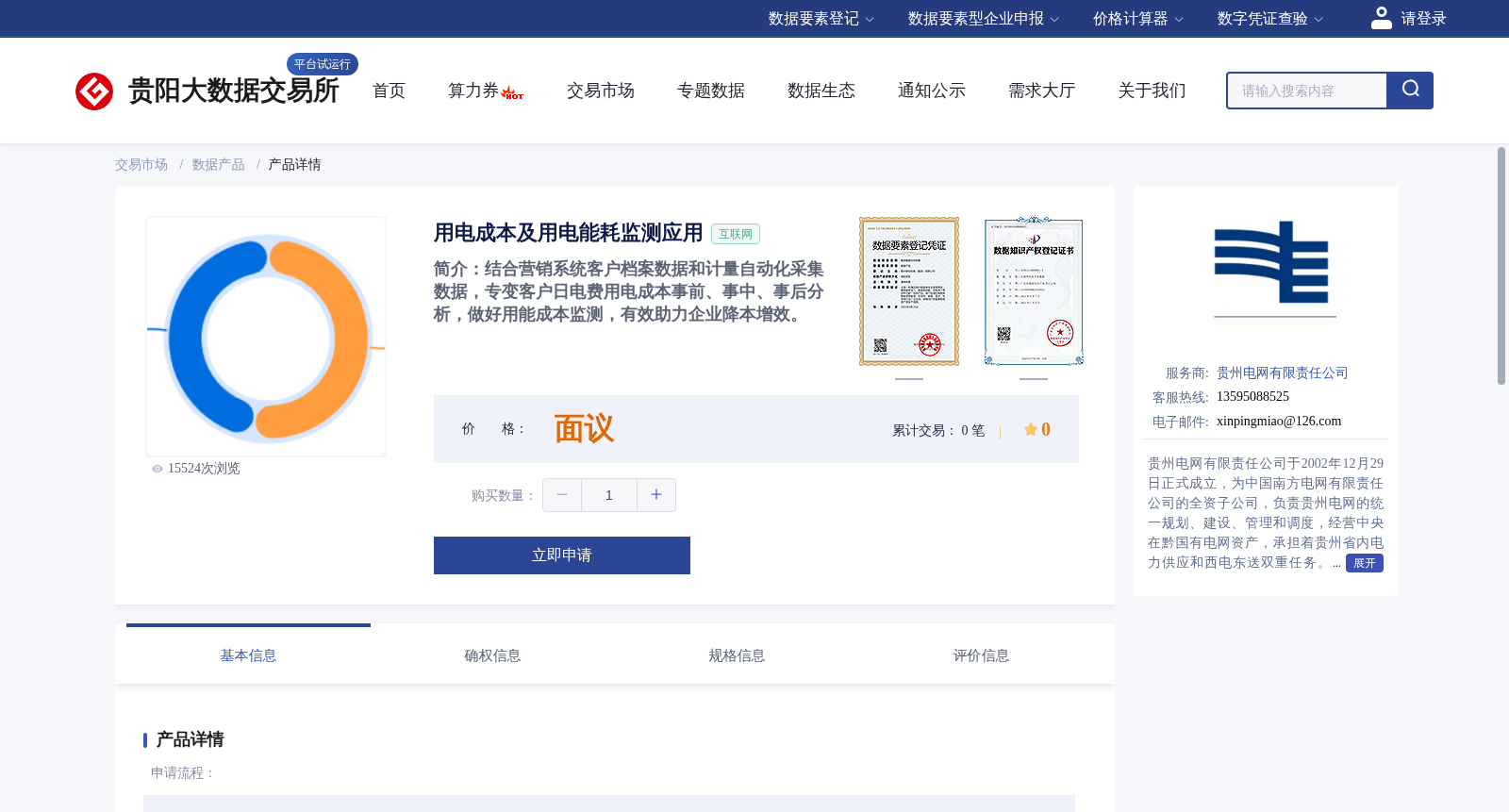
Task: Click the 互联网 tag badge
Action: (x=736, y=234)
